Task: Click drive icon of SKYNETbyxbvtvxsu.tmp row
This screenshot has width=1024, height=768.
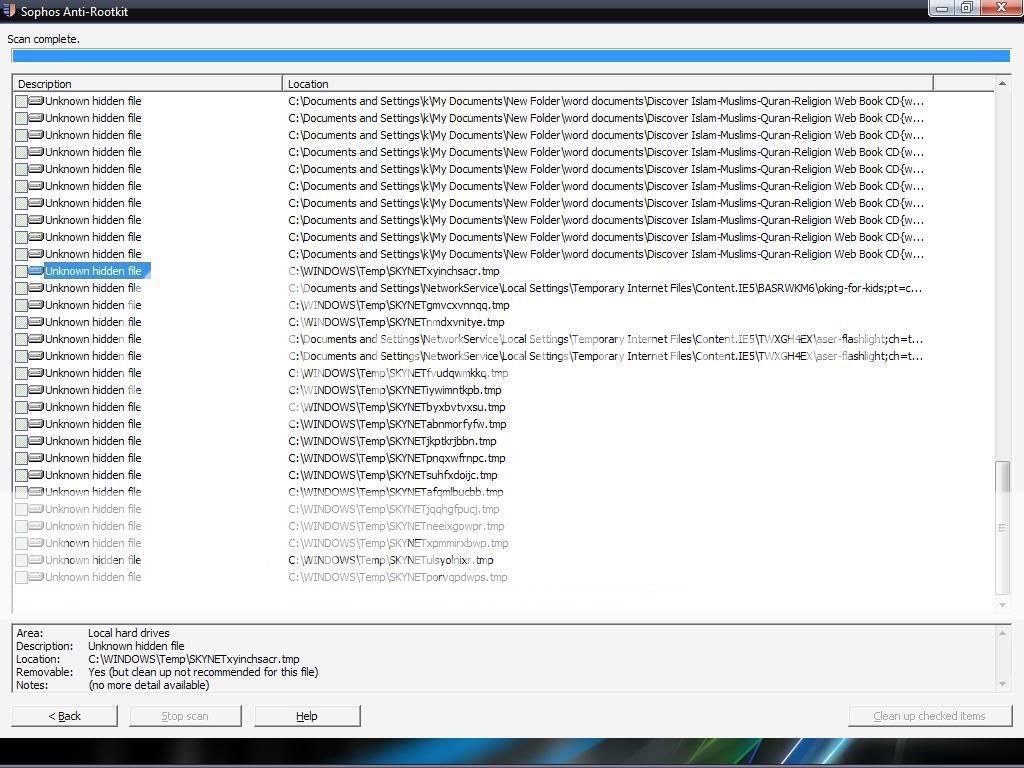Action: tap(36, 407)
